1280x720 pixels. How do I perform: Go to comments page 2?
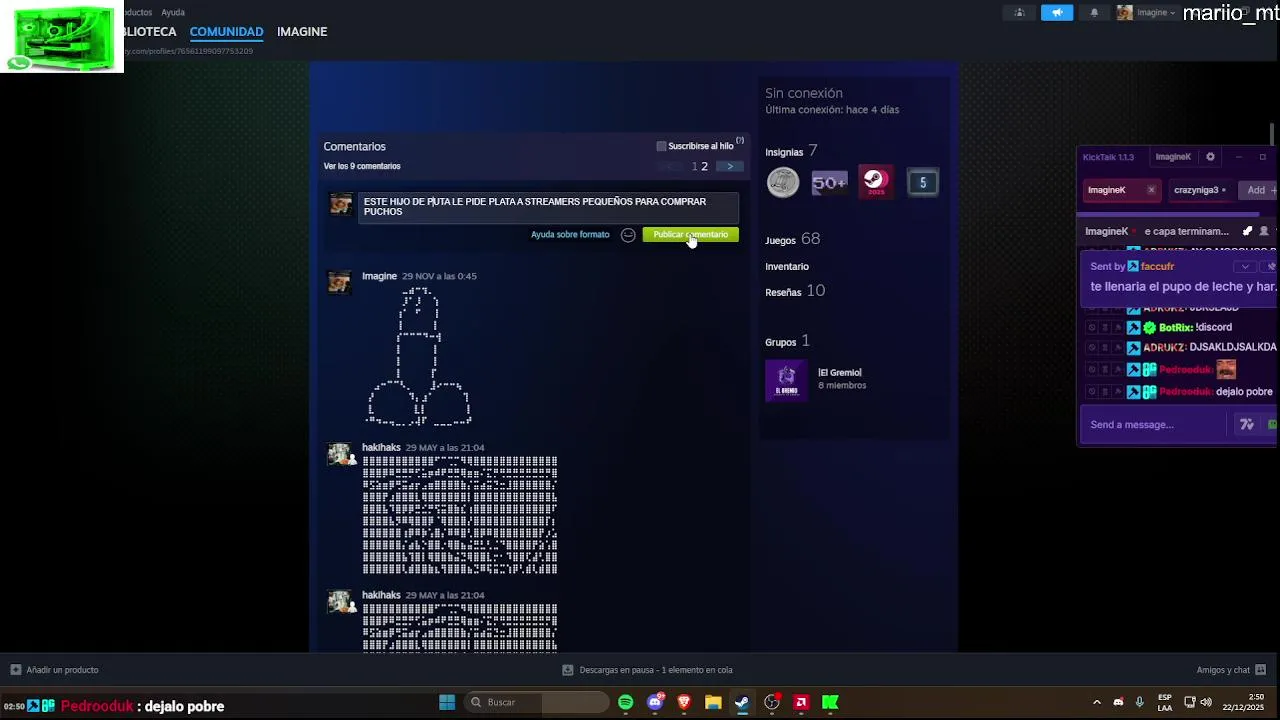pos(704,167)
